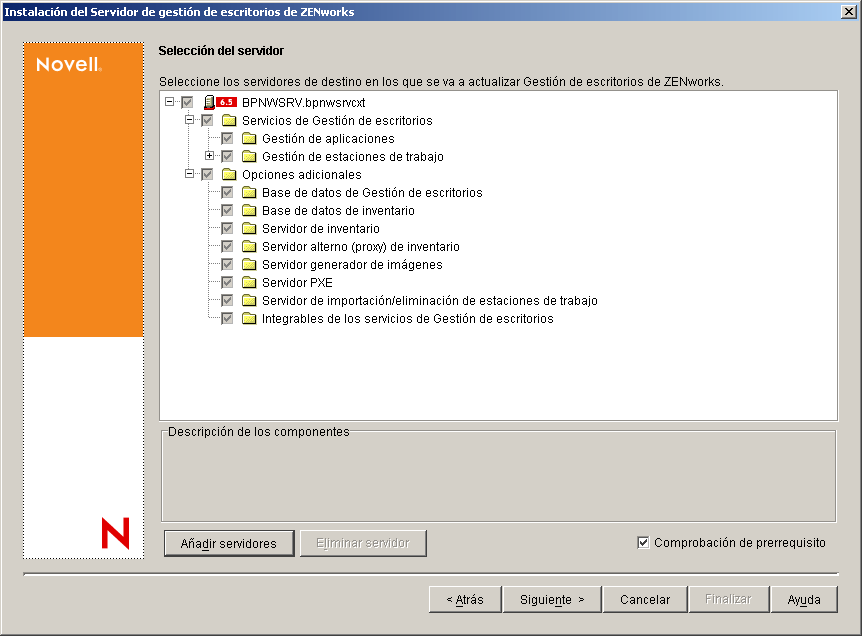Uncheck the Servidor PXE checkbox
862x636 pixels.
226,282
